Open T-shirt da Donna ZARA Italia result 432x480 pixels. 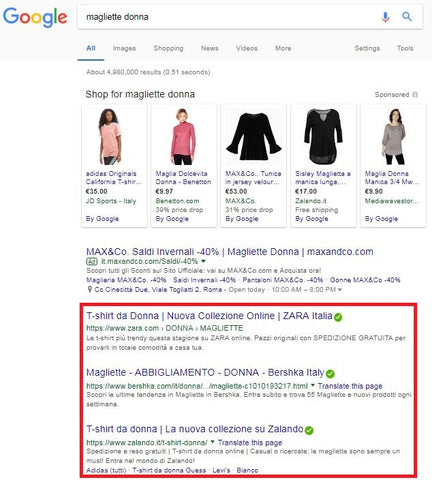pyautogui.click(x=209, y=316)
